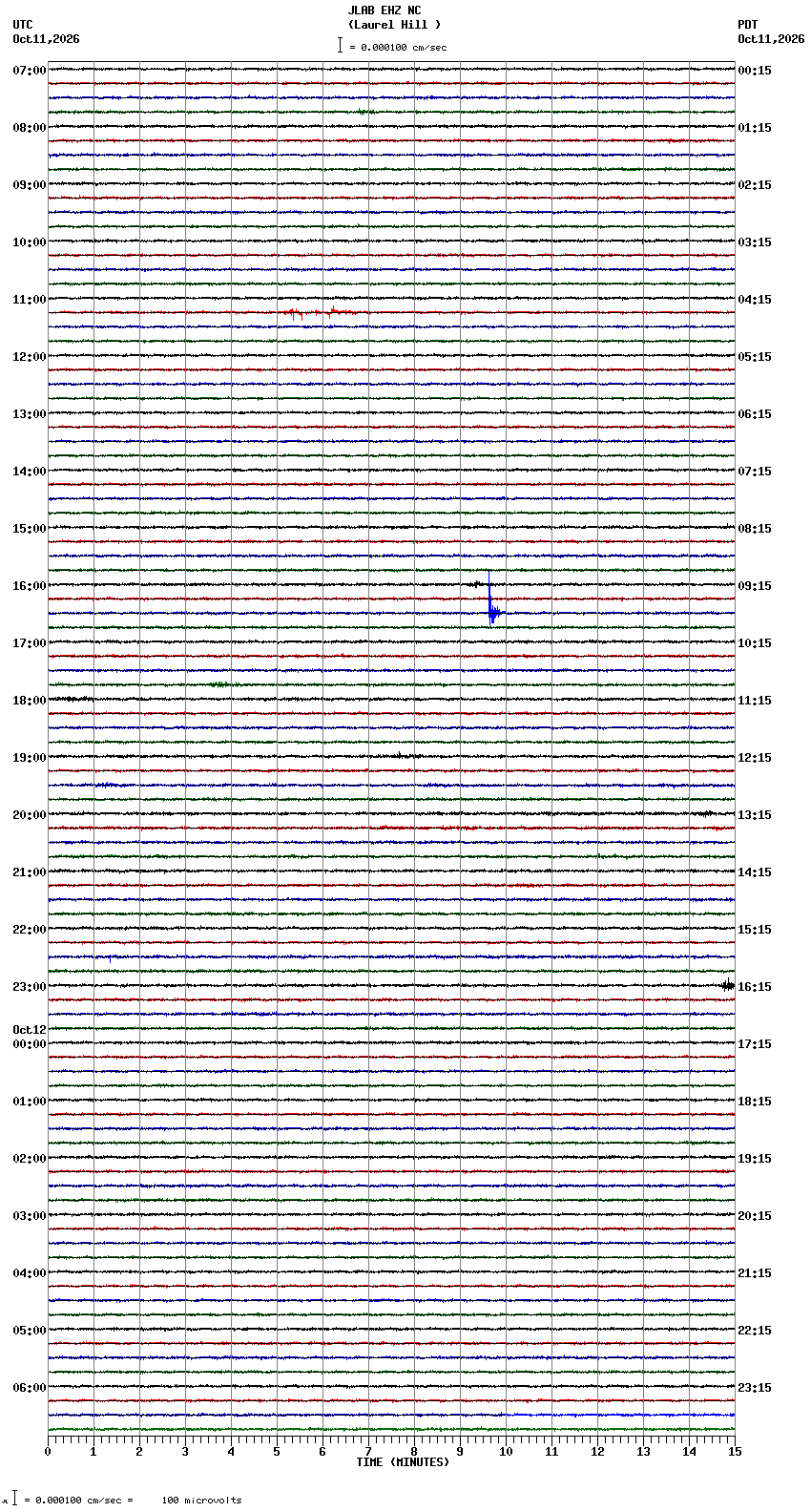Select the '13:00' UTC time label
The width and height of the screenshot is (811, 1512).
tap(30, 414)
